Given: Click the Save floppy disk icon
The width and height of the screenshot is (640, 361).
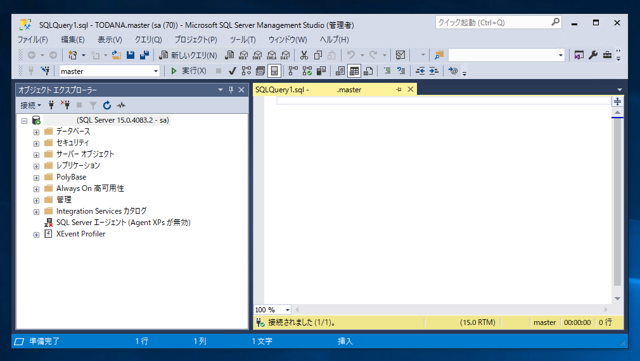Looking at the screenshot, I should [130, 55].
